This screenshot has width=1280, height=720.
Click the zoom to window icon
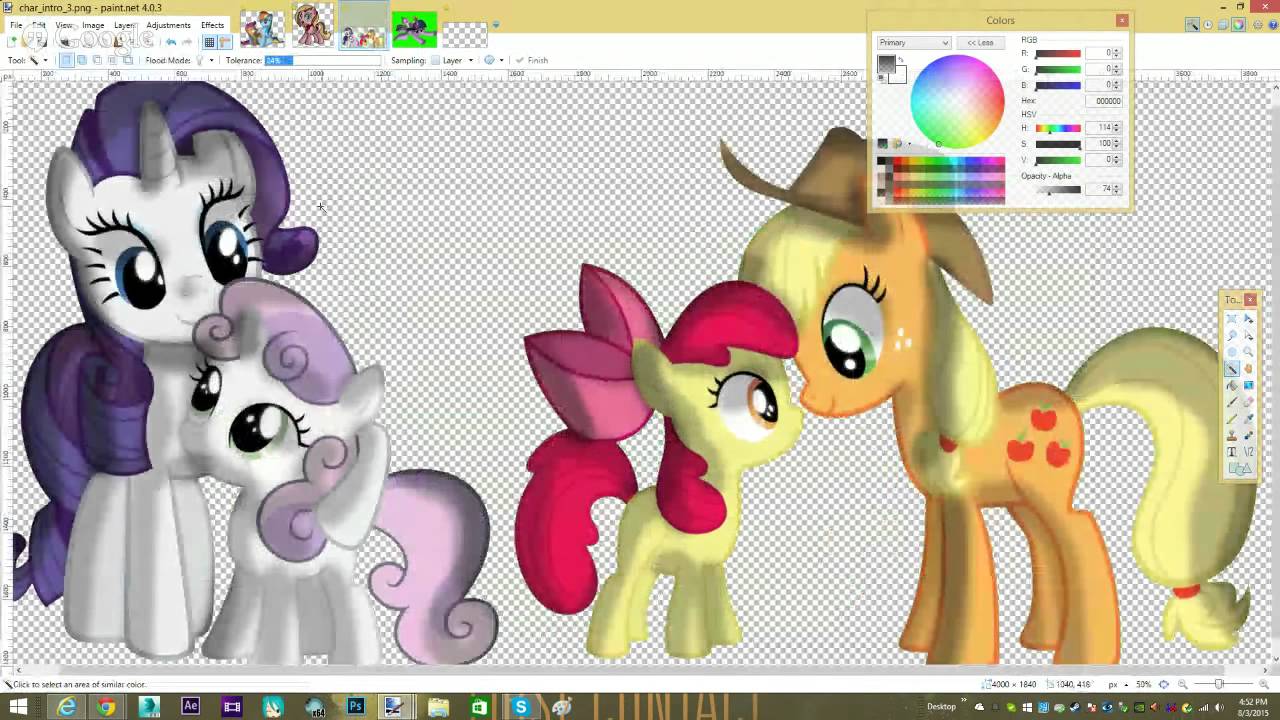pyautogui.click(x=1163, y=685)
